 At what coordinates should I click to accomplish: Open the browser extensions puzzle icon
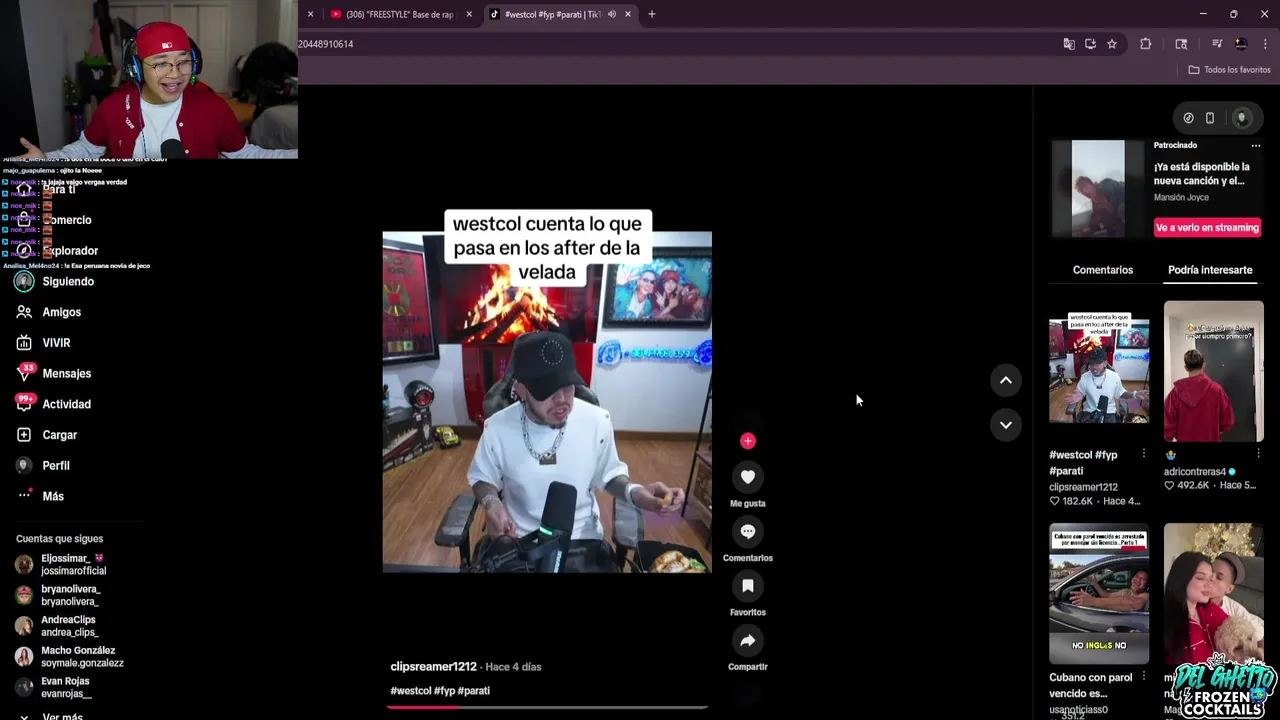pos(1146,44)
